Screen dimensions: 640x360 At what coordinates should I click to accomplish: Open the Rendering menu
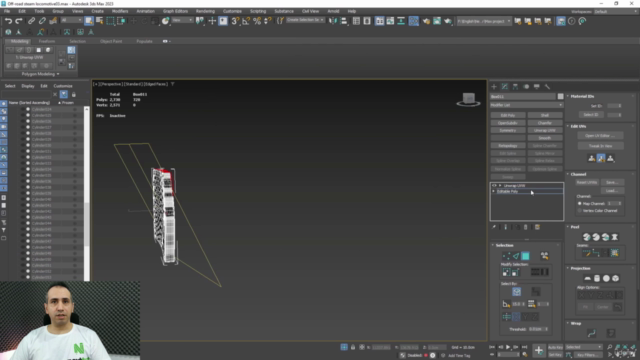point(205,11)
